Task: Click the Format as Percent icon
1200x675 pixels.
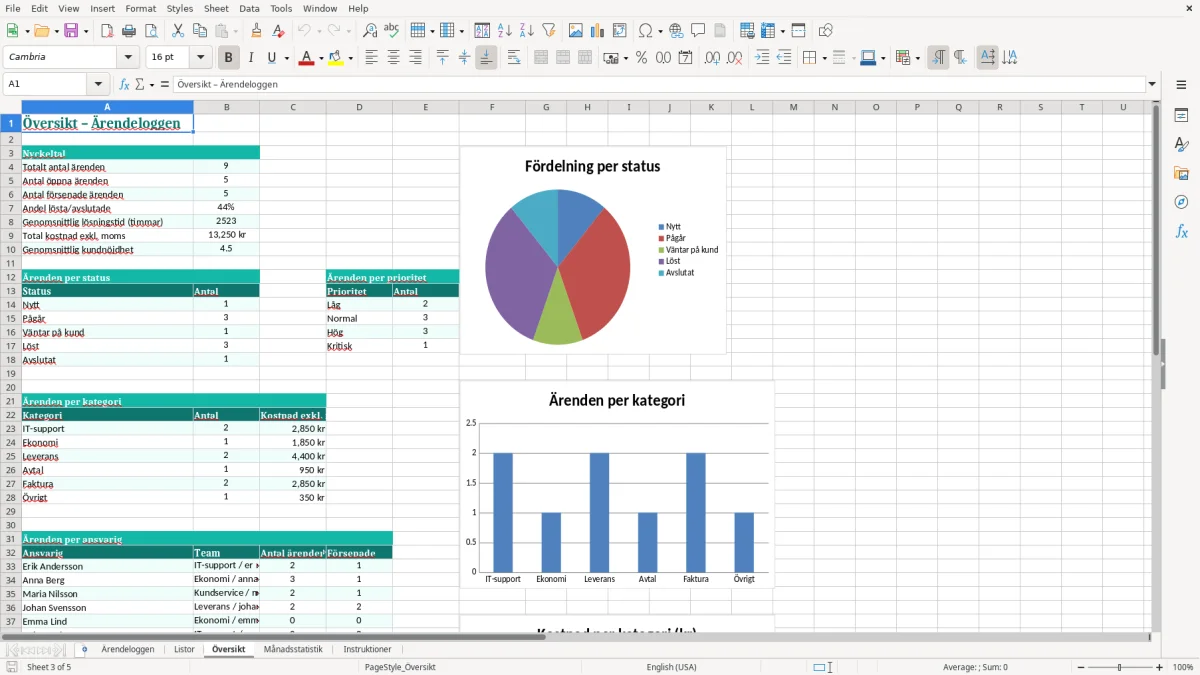Action: pyautogui.click(x=642, y=58)
